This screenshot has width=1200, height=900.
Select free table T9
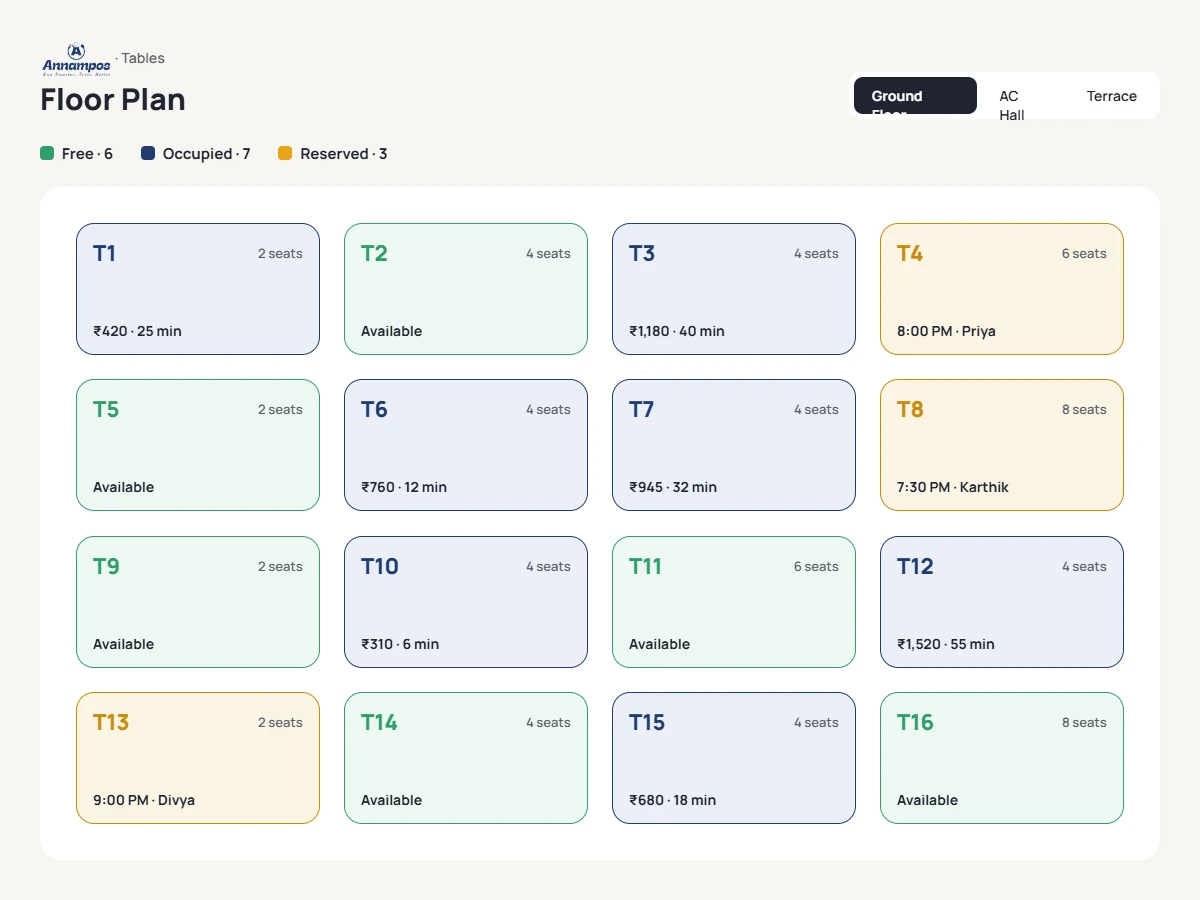tap(198, 602)
